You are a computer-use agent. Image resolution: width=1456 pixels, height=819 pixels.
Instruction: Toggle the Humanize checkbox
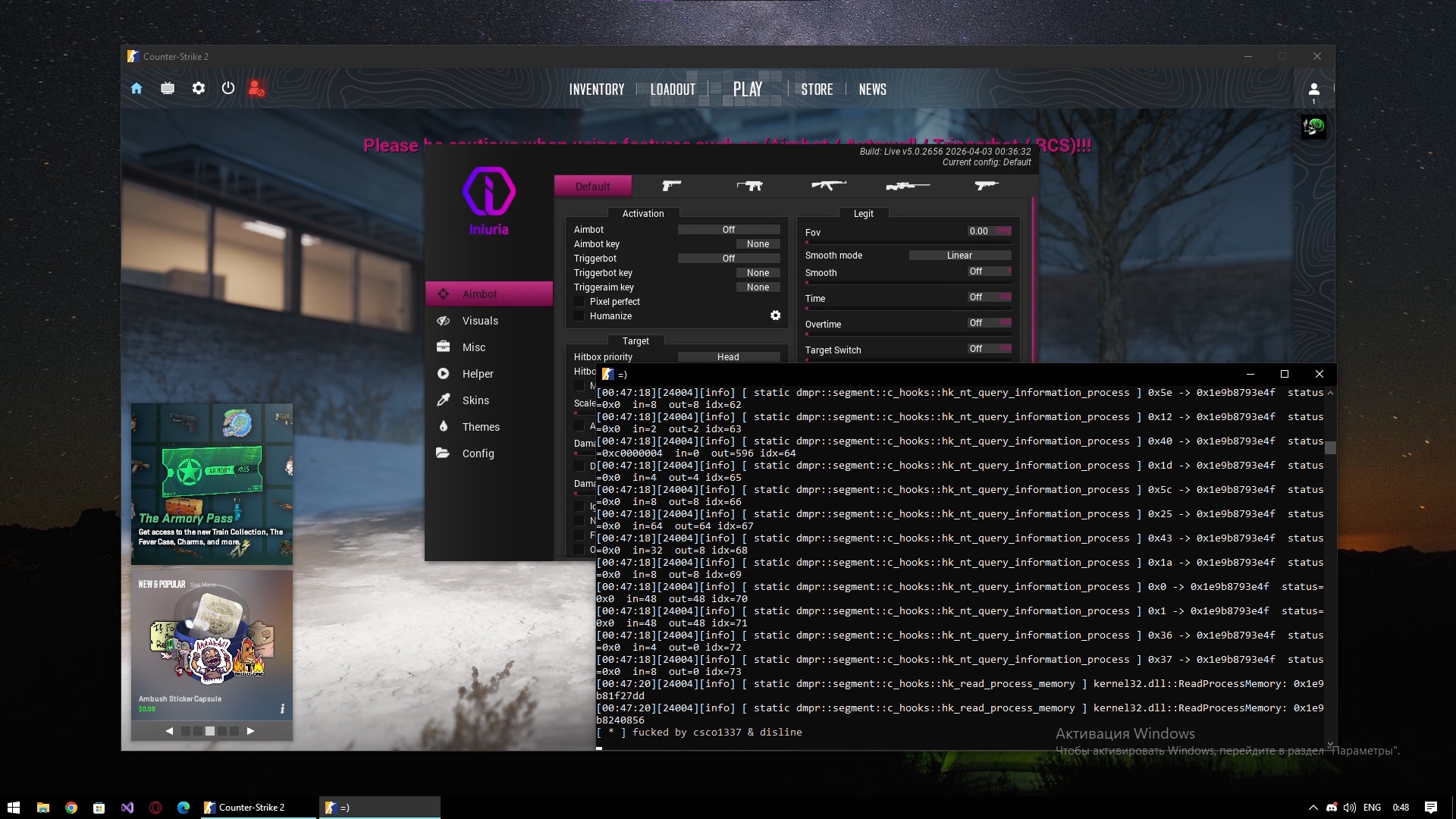[580, 316]
